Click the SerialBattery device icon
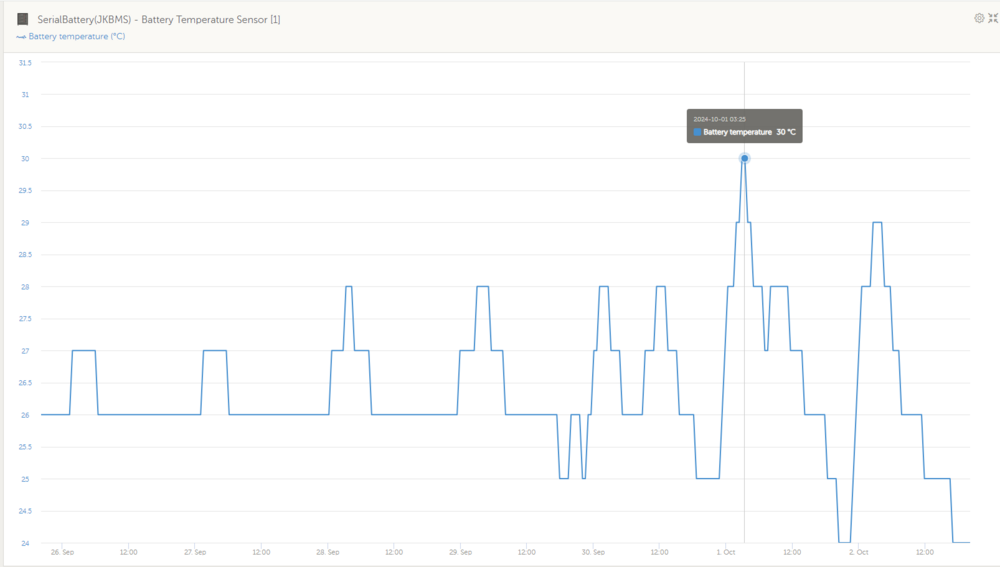This screenshot has width=1000, height=567. click(23, 19)
